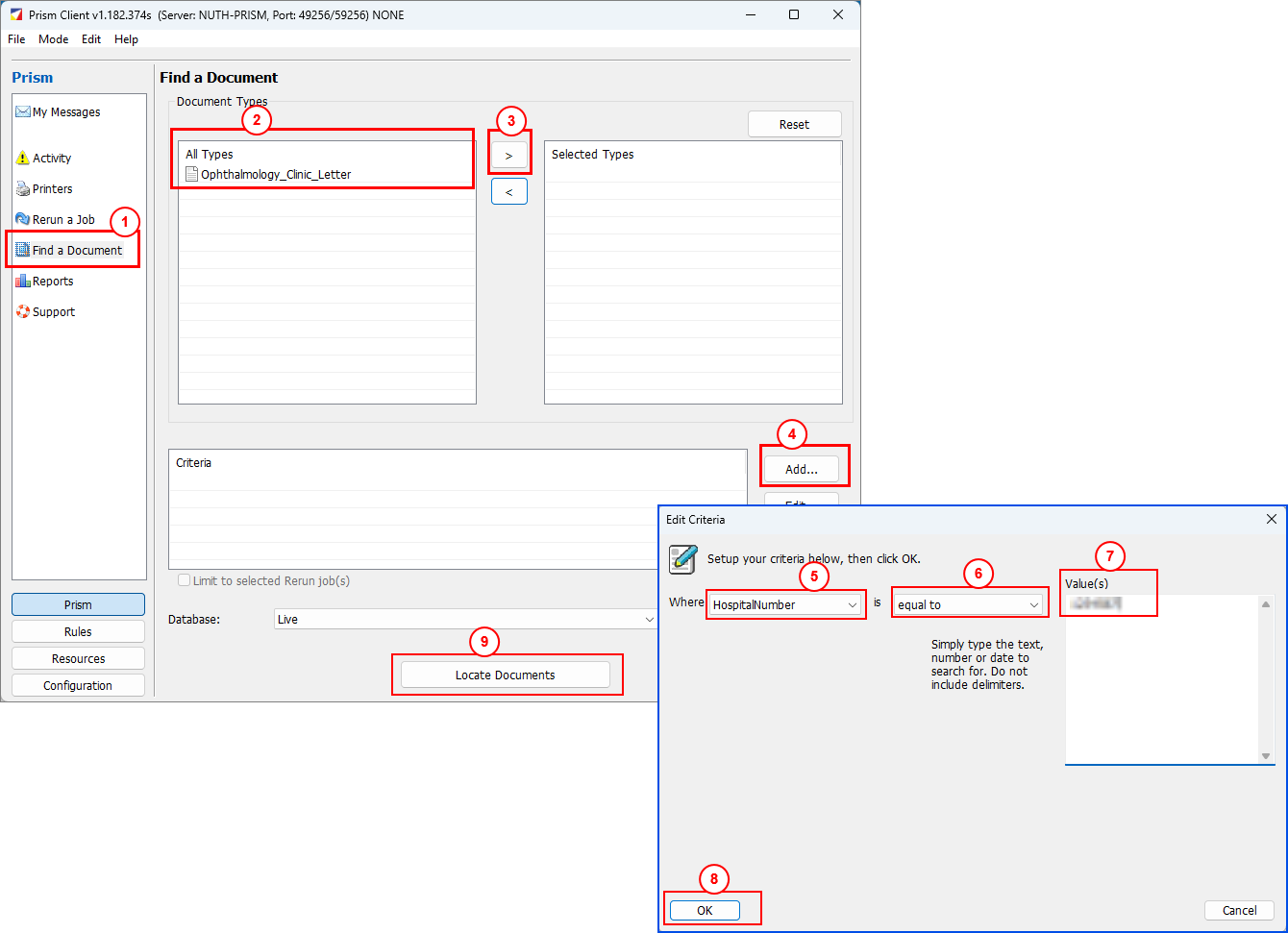Open the Mode menu
The image size is (1288, 933).
pos(53,39)
